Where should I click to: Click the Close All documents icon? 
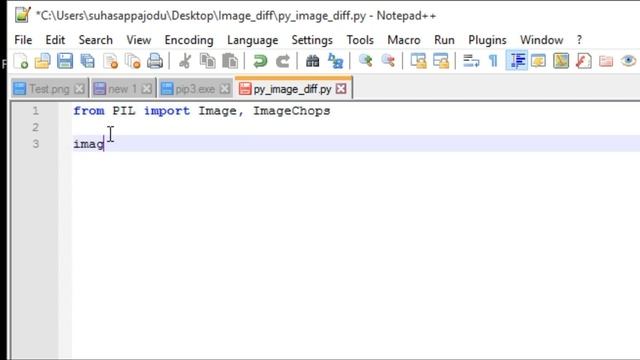coord(132,61)
